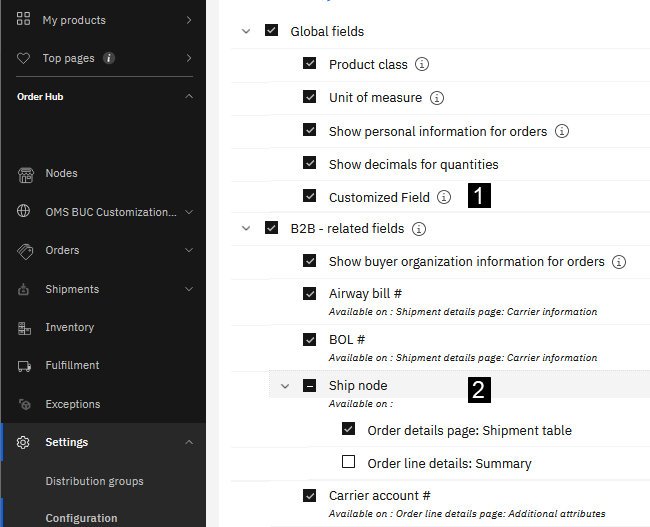Click the Inventory building icon in sidebar

click(25, 328)
